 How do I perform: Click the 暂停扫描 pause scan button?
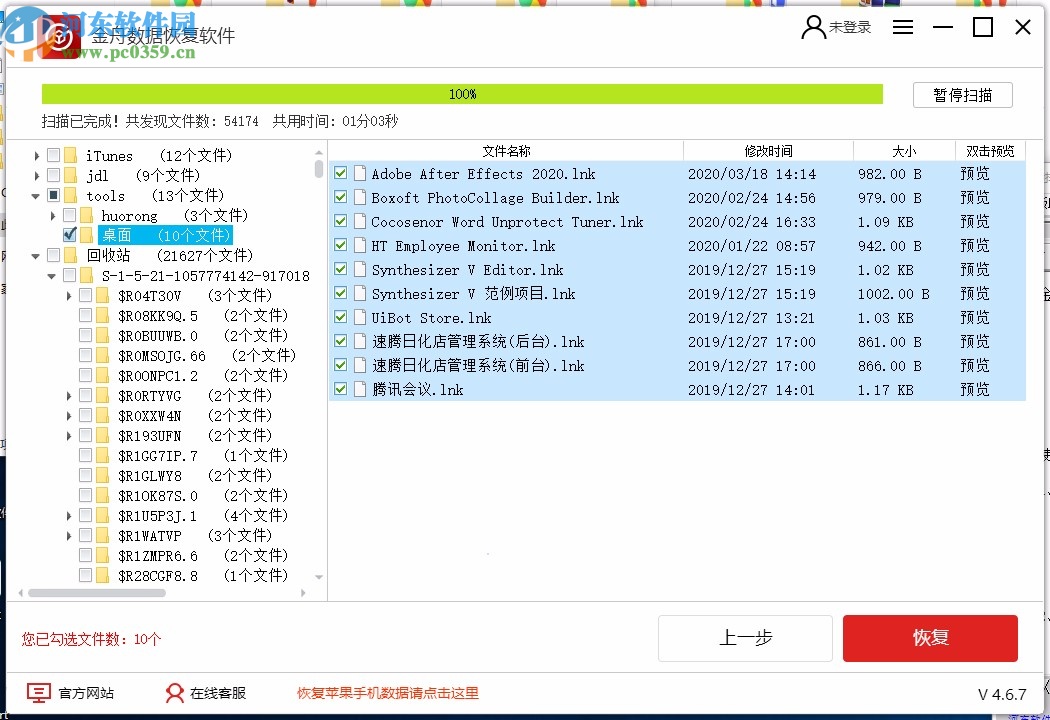[961, 94]
